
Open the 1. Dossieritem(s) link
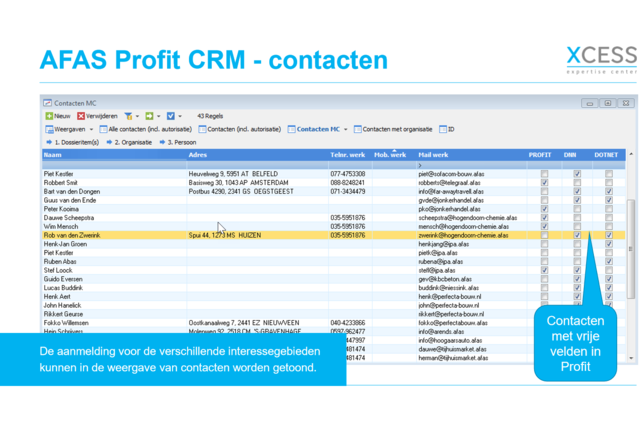(73, 142)
